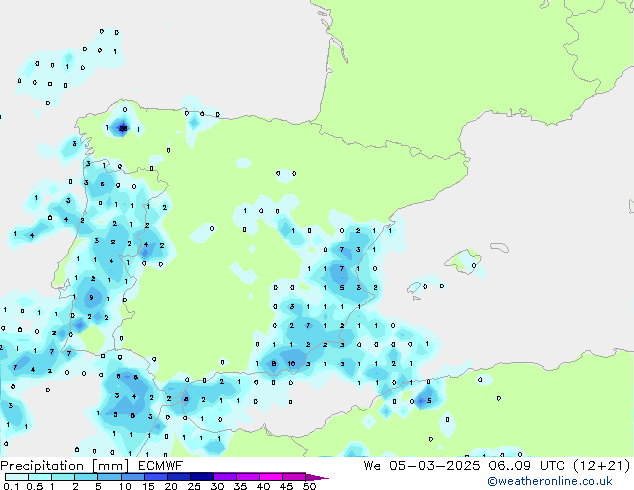Click the '28' precipitation peak in northwest Spain

point(123,129)
